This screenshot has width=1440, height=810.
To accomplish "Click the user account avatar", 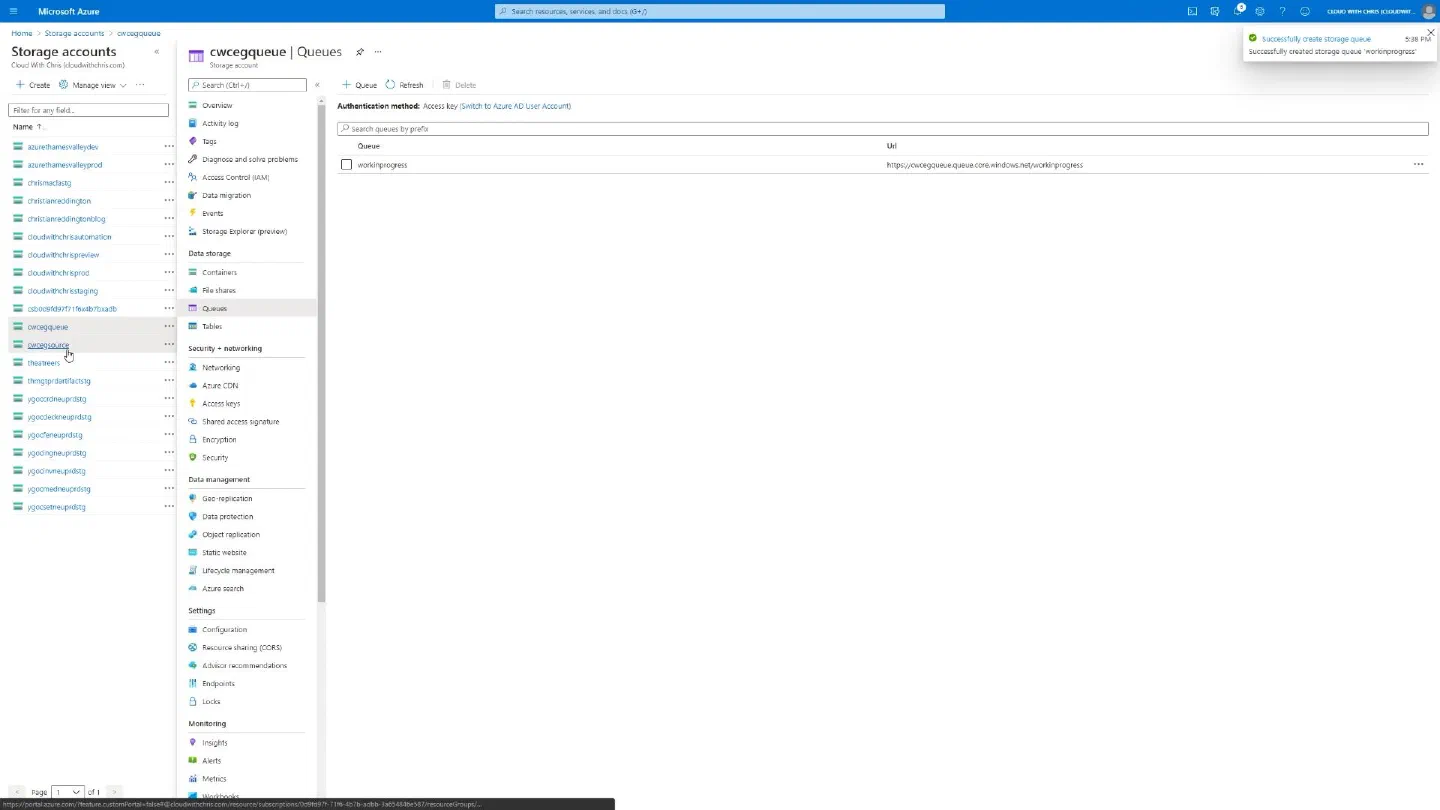I will click(x=1428, y=11).
